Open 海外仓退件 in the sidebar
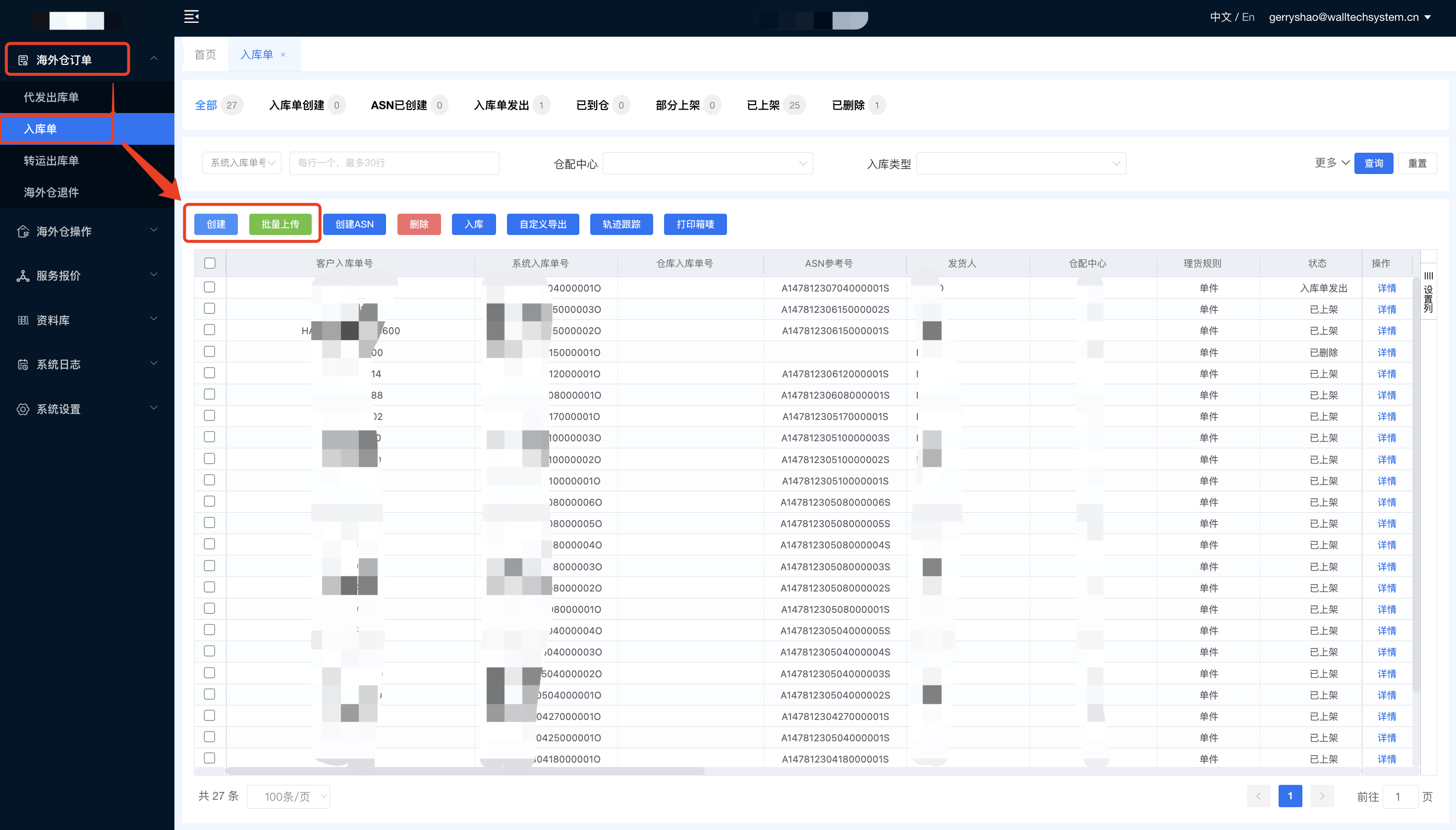Screen dimensions: 1456x830 coord(87,192)
